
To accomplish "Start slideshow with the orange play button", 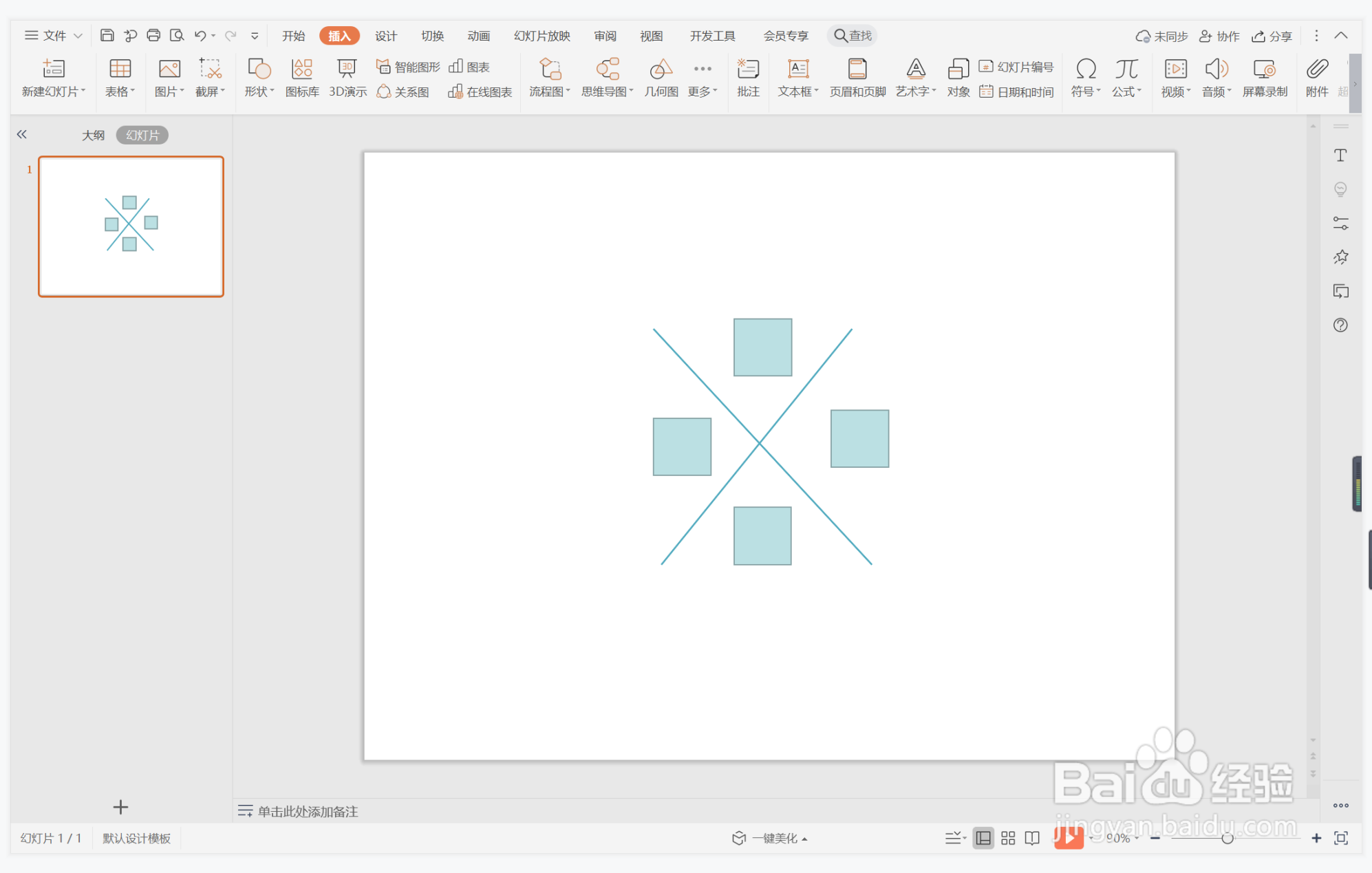I will 1069,837.
